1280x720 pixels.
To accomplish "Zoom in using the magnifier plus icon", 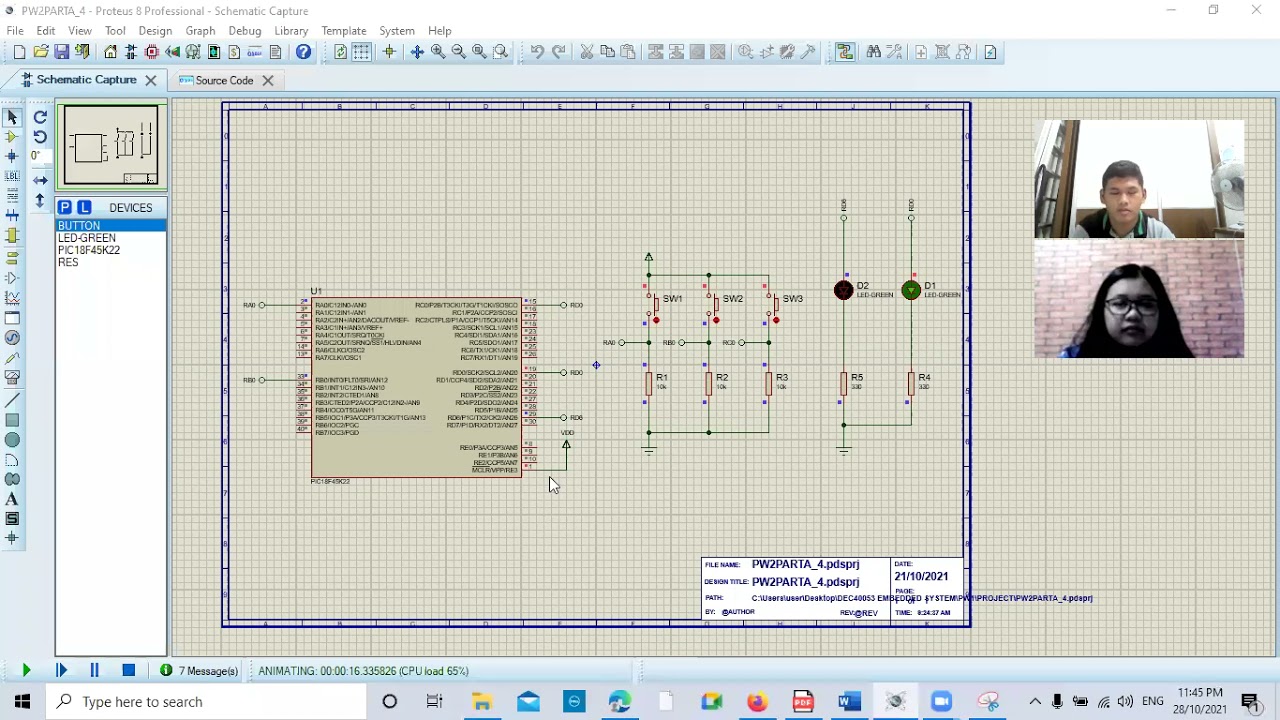I will pos(438,52).
